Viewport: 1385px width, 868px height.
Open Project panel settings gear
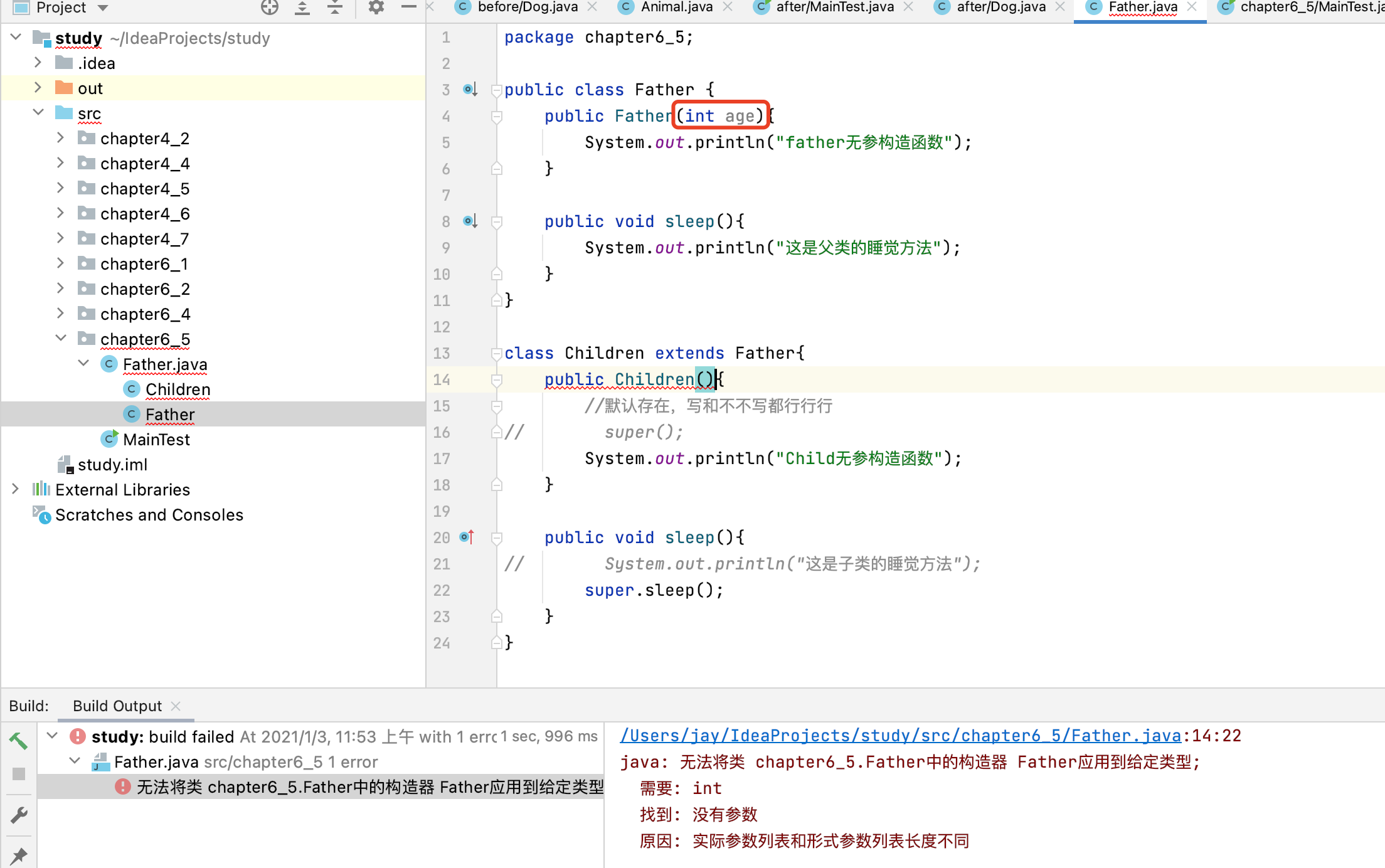pos(376,8)
